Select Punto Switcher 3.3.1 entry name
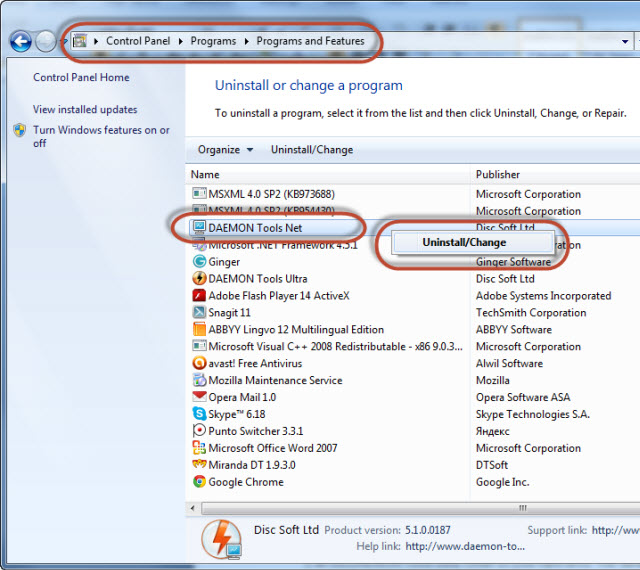640x570 pixels. point(256,431)
